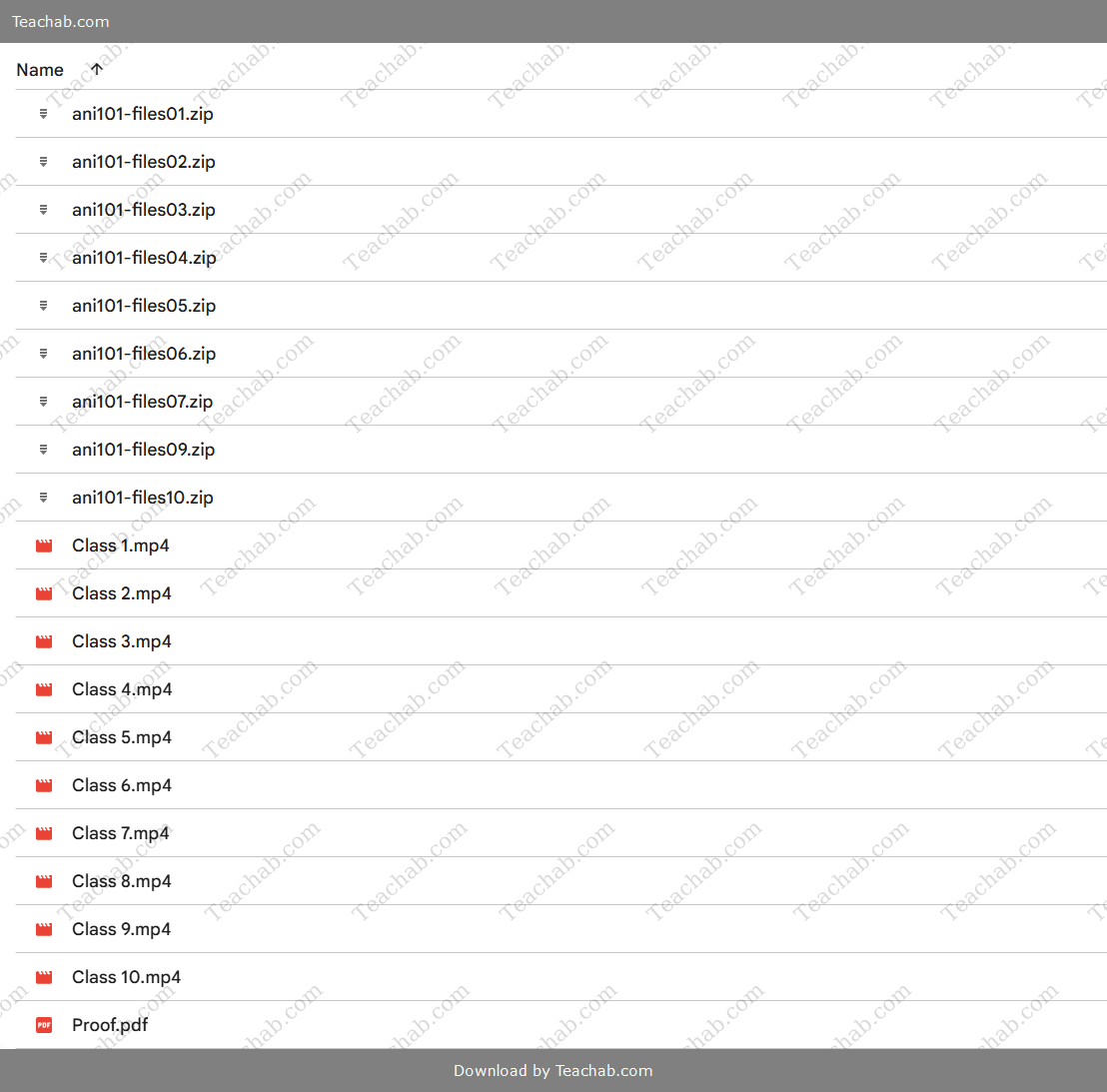The width and height of the screenshot is (1107, 1092).
Task: Click the archive icon for ani101-files05.zip
Action: [43, 306]
